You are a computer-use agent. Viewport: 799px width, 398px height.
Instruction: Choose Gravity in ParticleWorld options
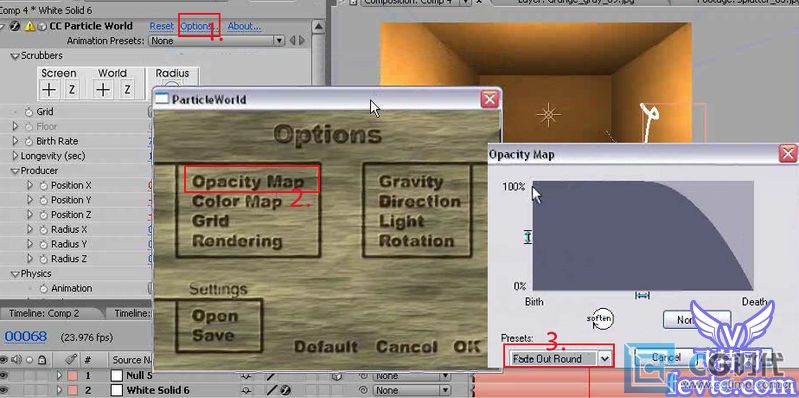[411, 181]
